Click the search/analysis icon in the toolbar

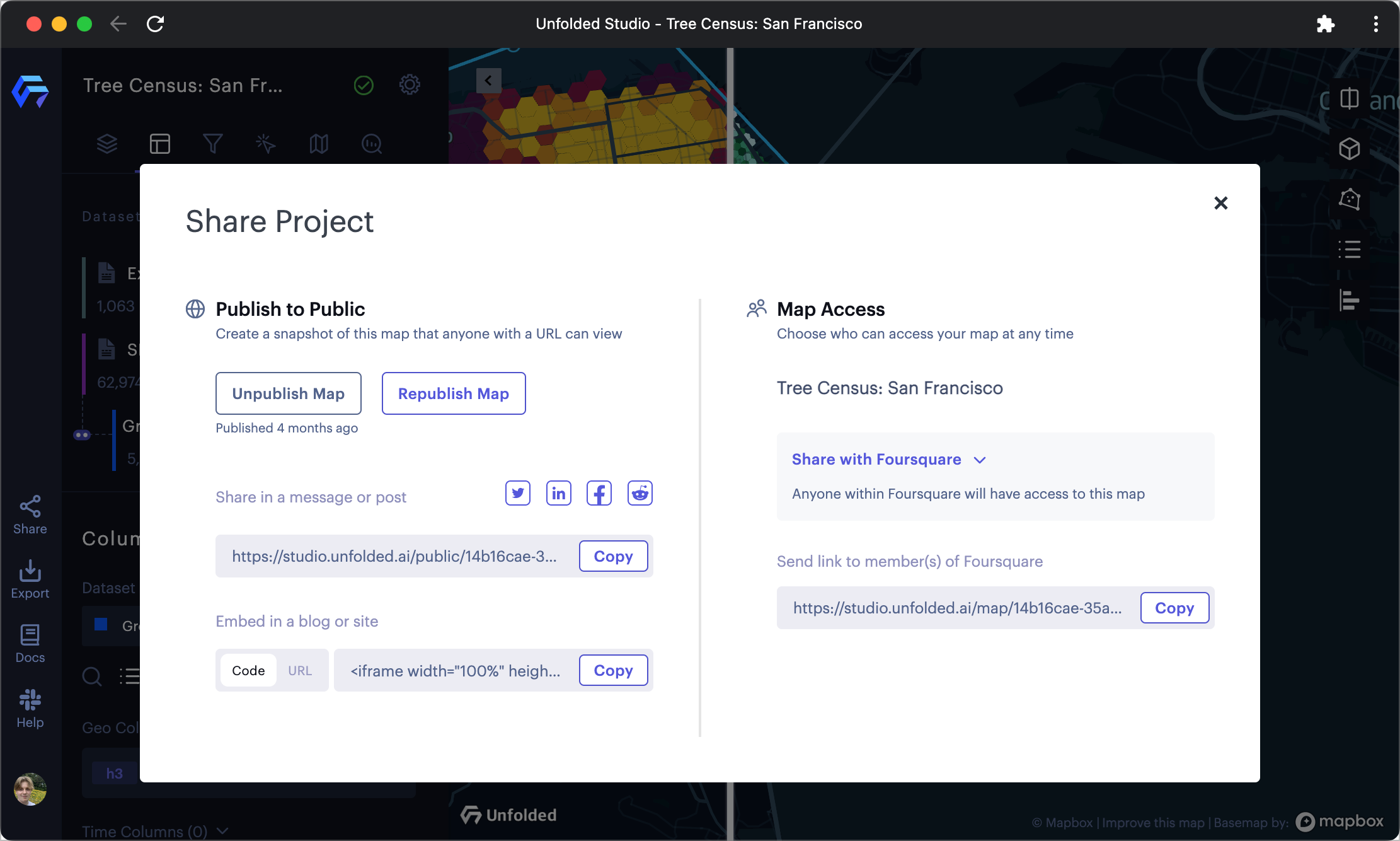(370, 142)
